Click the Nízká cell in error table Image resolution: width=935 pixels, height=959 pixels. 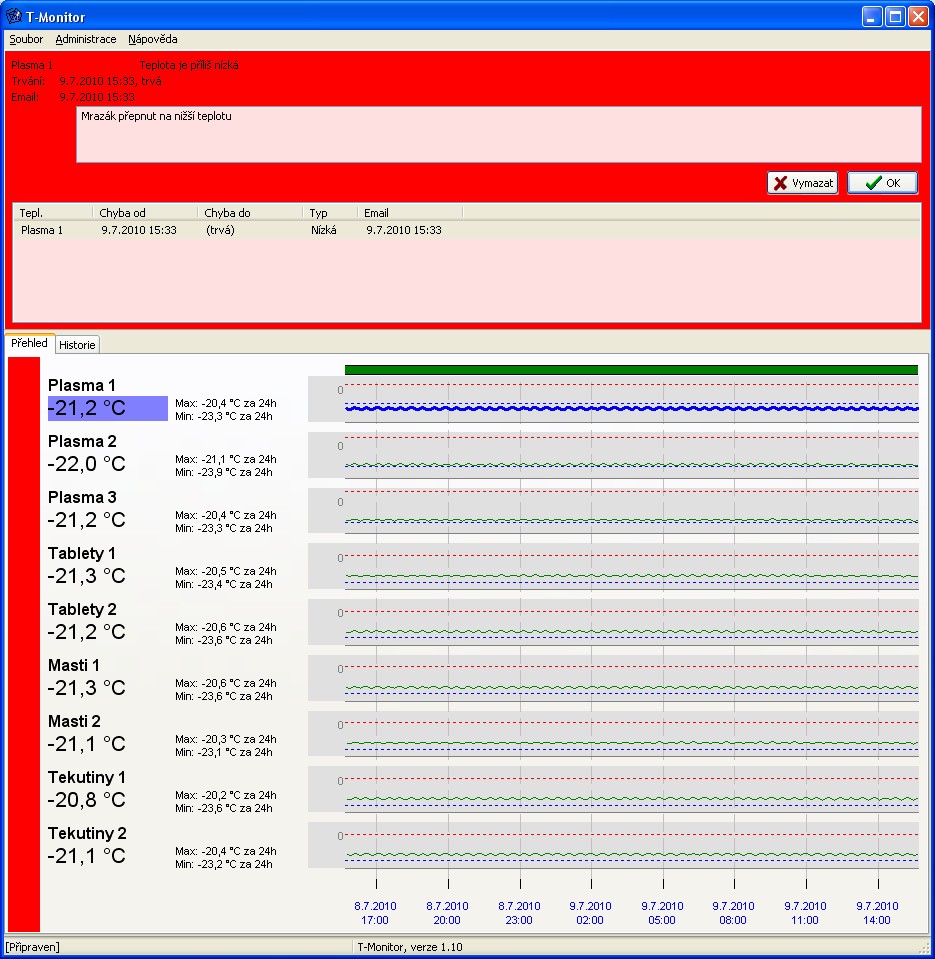click(x=323, y=230)
